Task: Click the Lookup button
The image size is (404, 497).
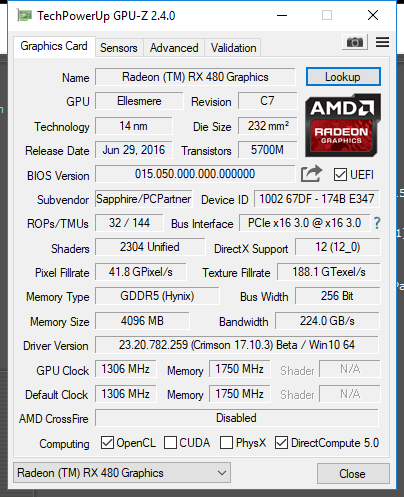Action: coord(343,77)
